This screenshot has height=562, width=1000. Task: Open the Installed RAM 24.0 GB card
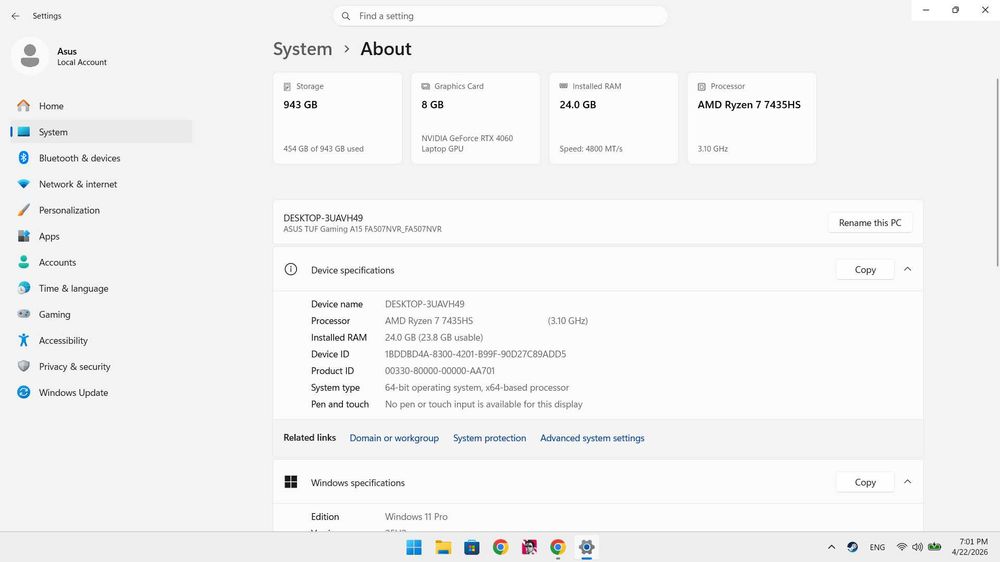pos(614,118)
